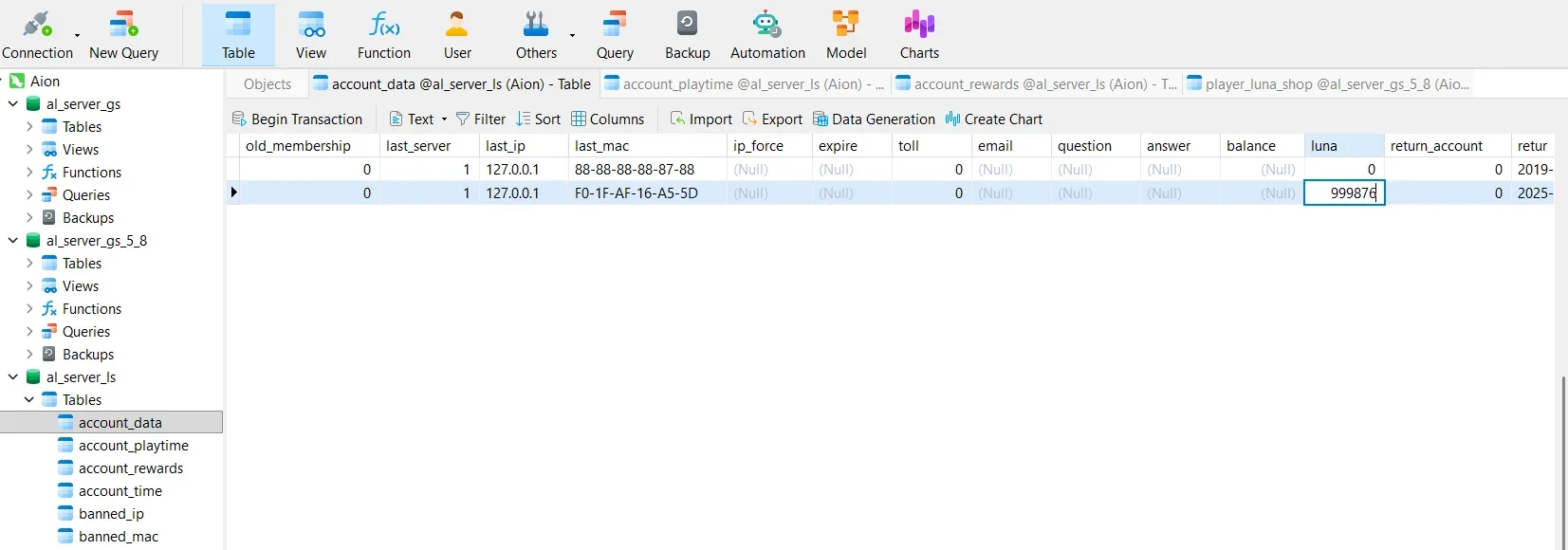Click the email column header
1568x550 pixels.
pos(1011,145)
